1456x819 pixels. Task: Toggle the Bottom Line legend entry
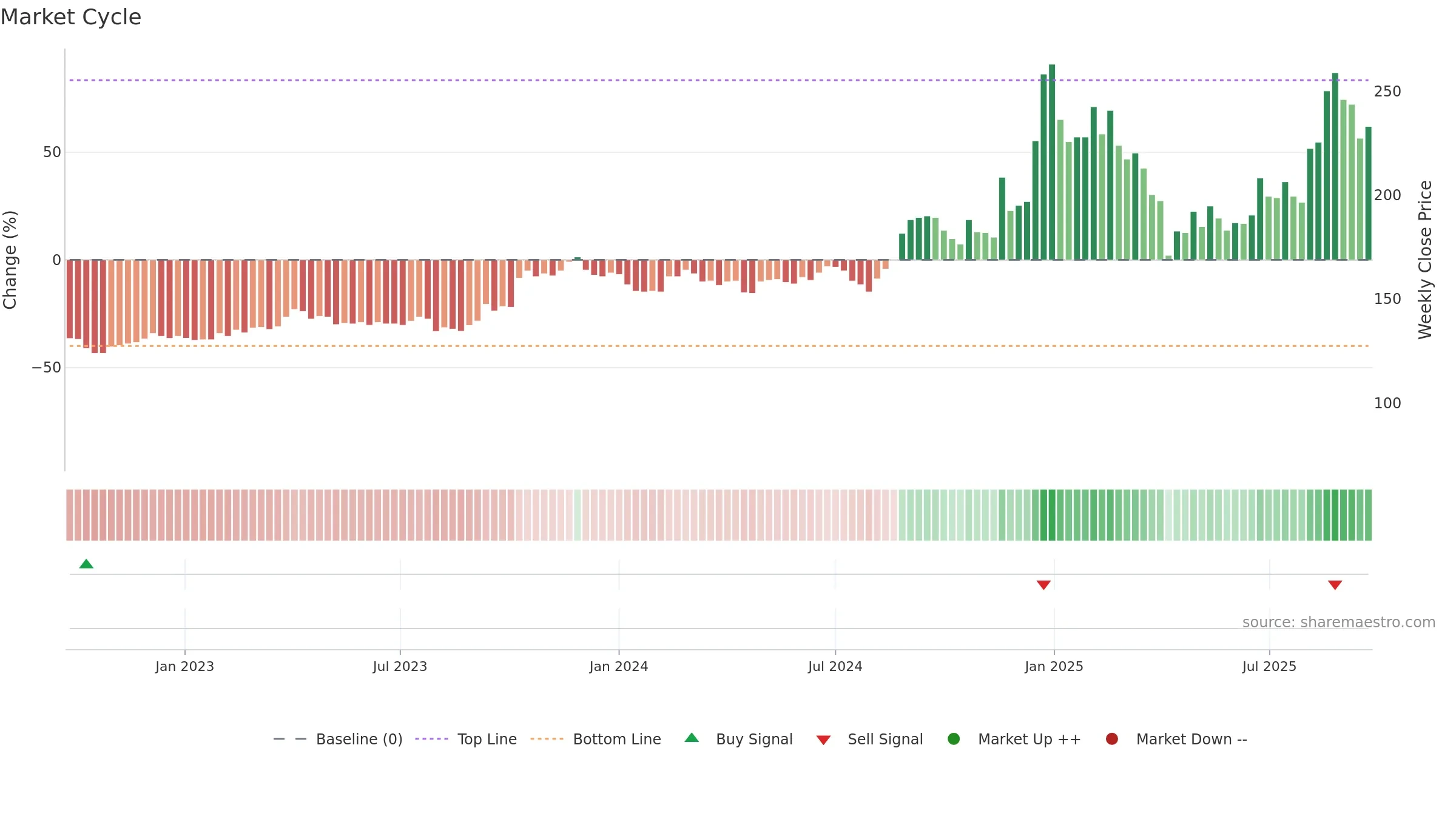coord(596,739)
